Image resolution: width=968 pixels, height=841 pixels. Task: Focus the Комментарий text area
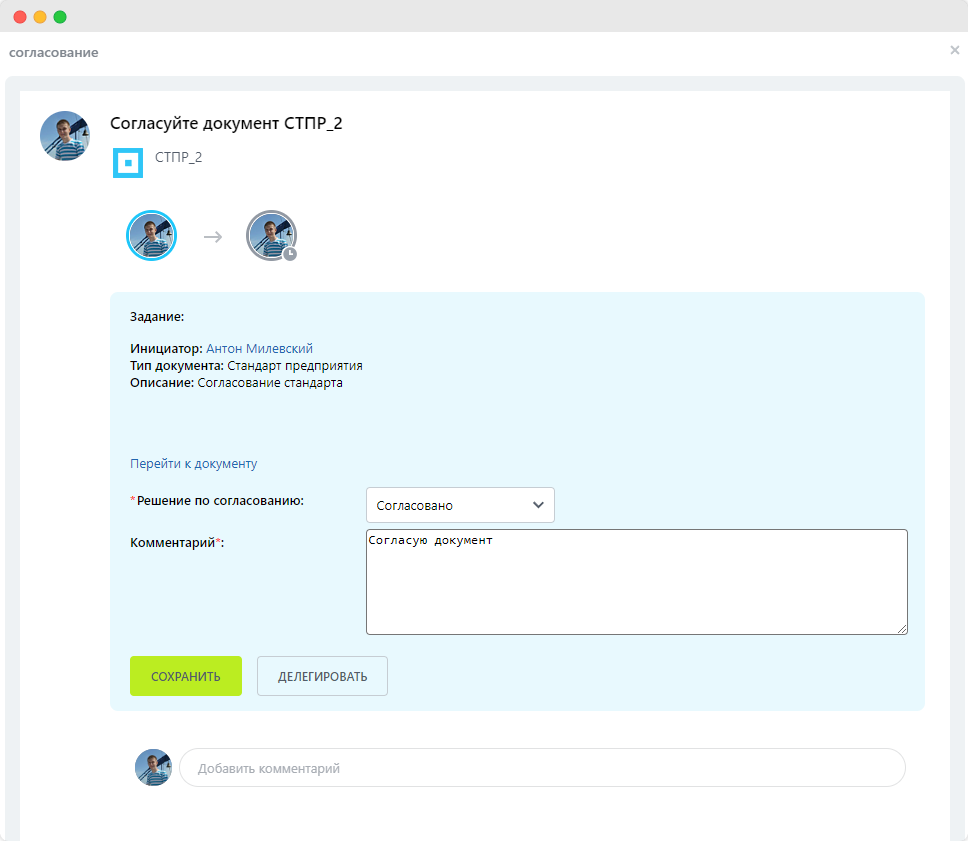coord(636,582)
